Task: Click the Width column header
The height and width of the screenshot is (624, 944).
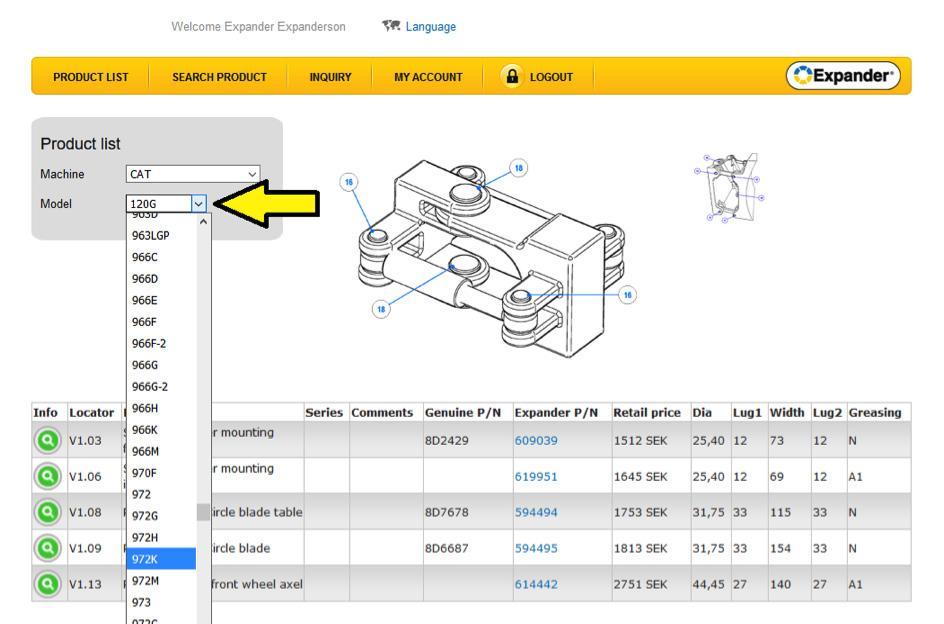Action: [x=787, y=413]
